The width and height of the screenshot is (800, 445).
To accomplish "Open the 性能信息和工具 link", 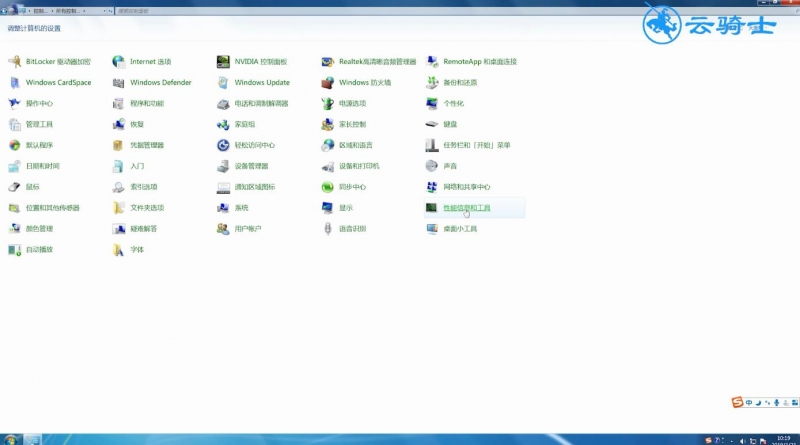I will point(467,208).
